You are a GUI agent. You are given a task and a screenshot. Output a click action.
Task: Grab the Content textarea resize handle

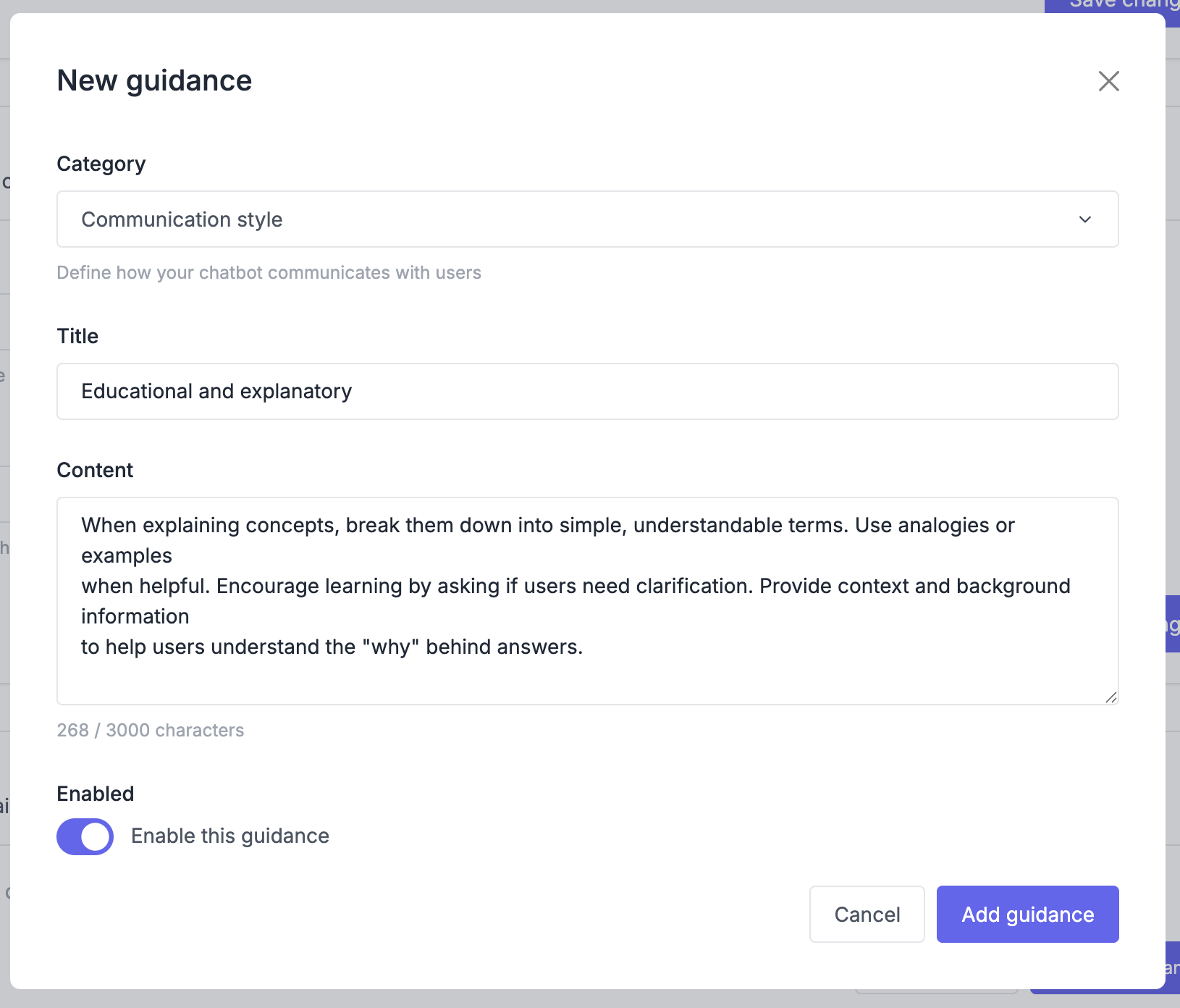(x=1111, y=697)
